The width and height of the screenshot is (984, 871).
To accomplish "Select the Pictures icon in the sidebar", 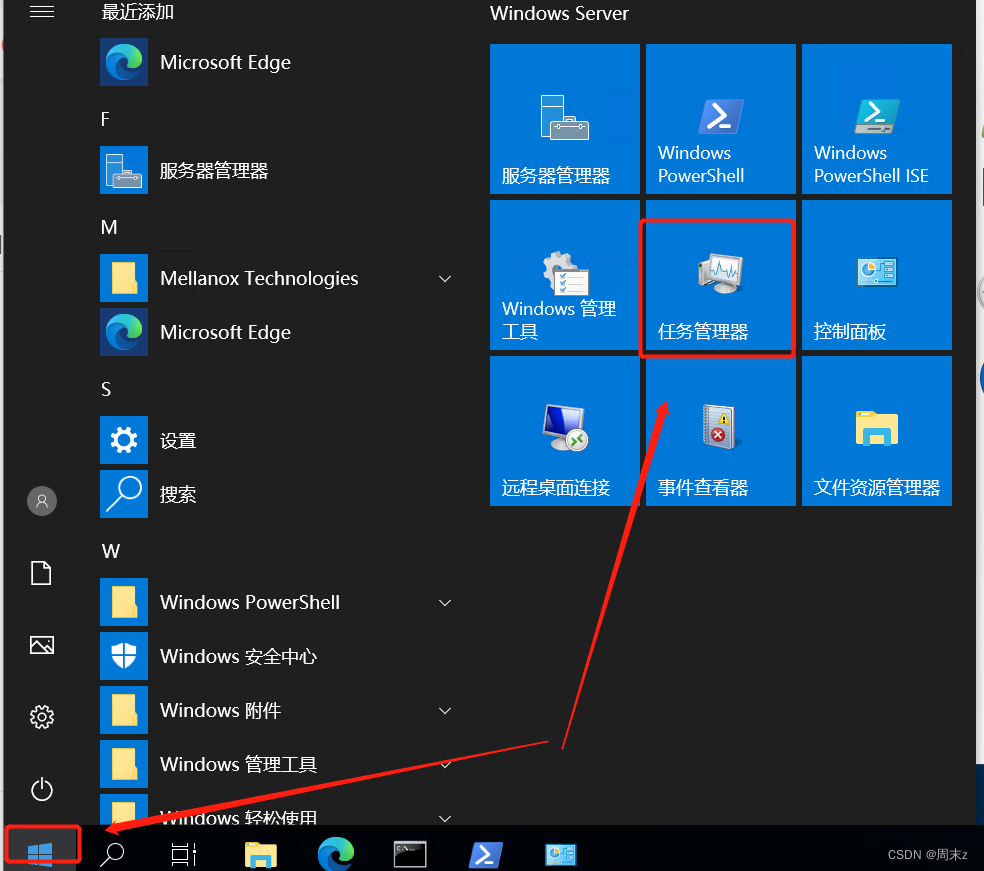I will [x=42, y=645].
